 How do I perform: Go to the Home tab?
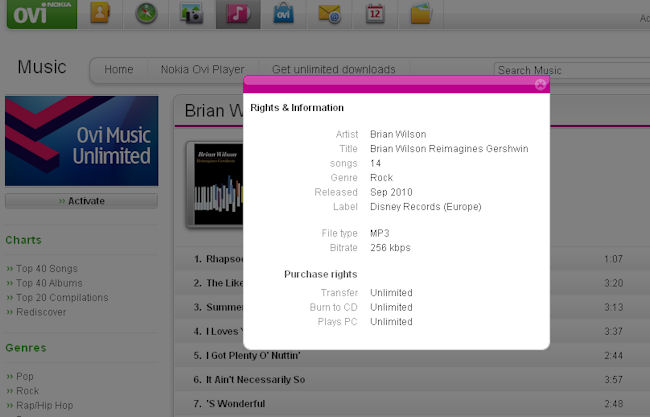(119, 70)
